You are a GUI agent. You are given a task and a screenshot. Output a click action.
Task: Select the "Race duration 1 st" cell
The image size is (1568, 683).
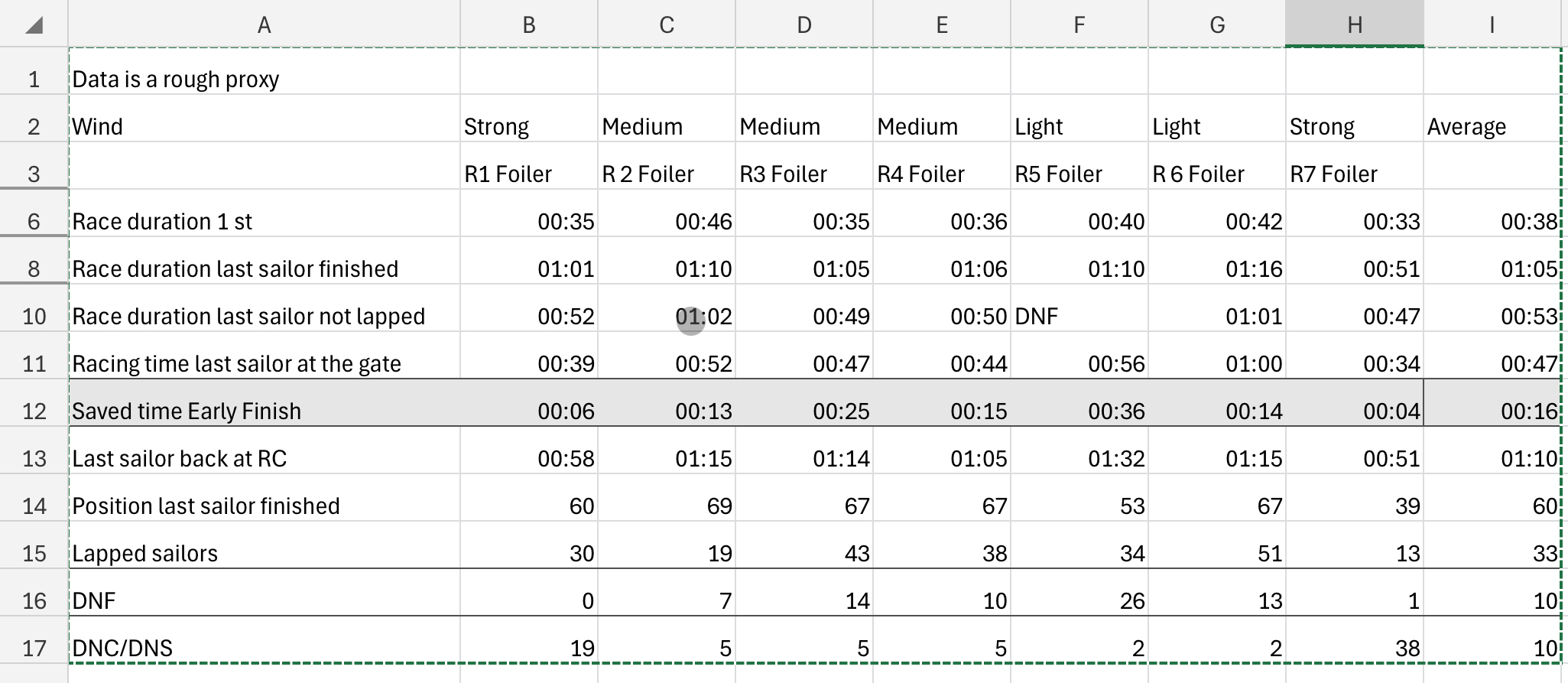[x=264, y=222]
